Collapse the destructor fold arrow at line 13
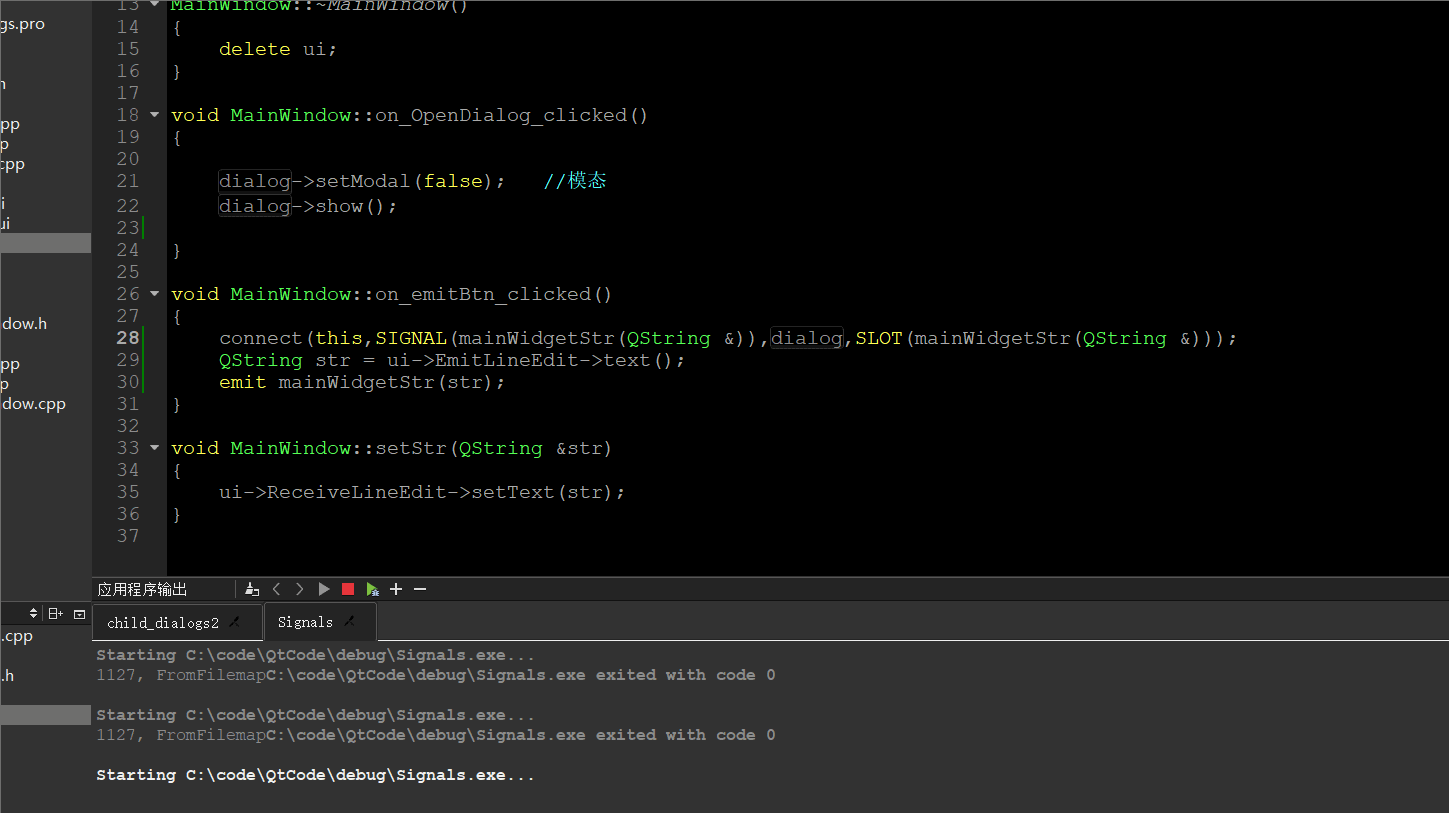1449x813 pixels. tap(154, 5)
